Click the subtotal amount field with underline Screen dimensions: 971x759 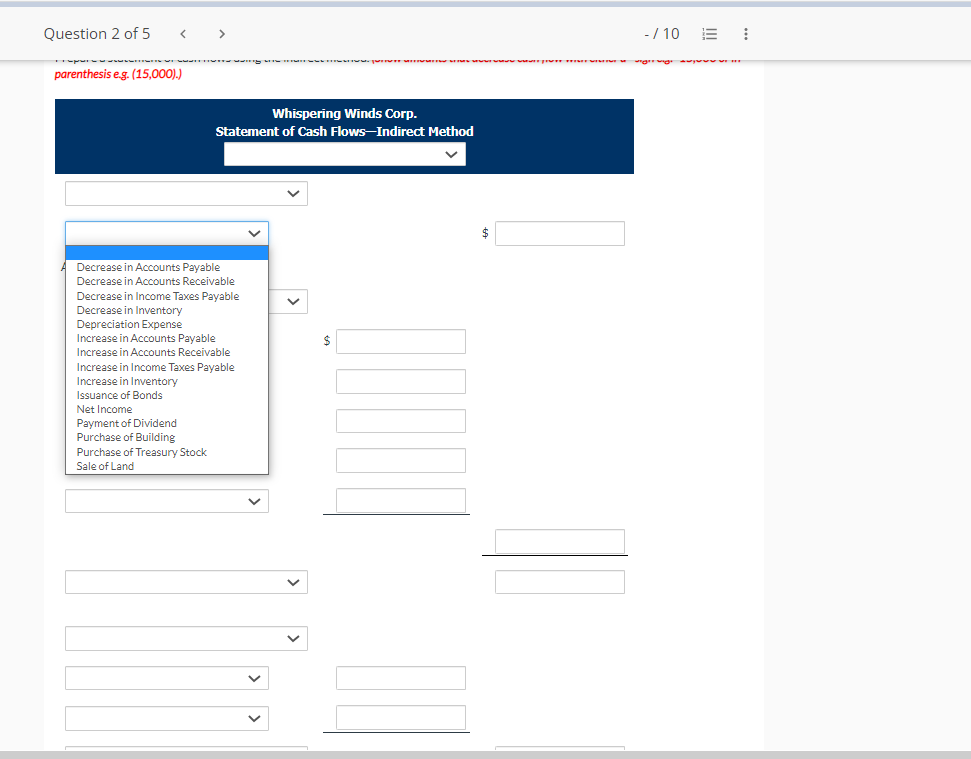(400, 500)
